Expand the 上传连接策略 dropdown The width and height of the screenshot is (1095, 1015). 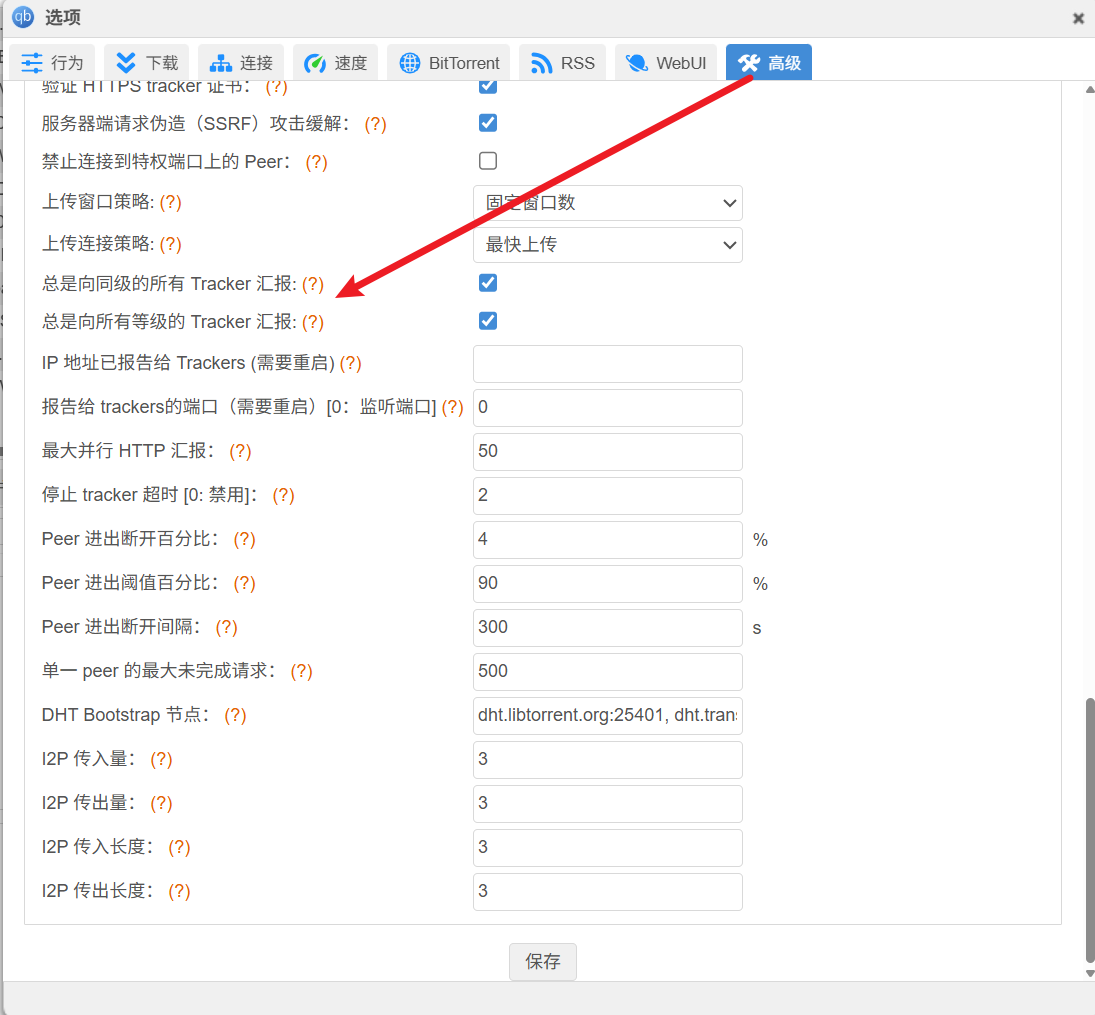(607, 245)
